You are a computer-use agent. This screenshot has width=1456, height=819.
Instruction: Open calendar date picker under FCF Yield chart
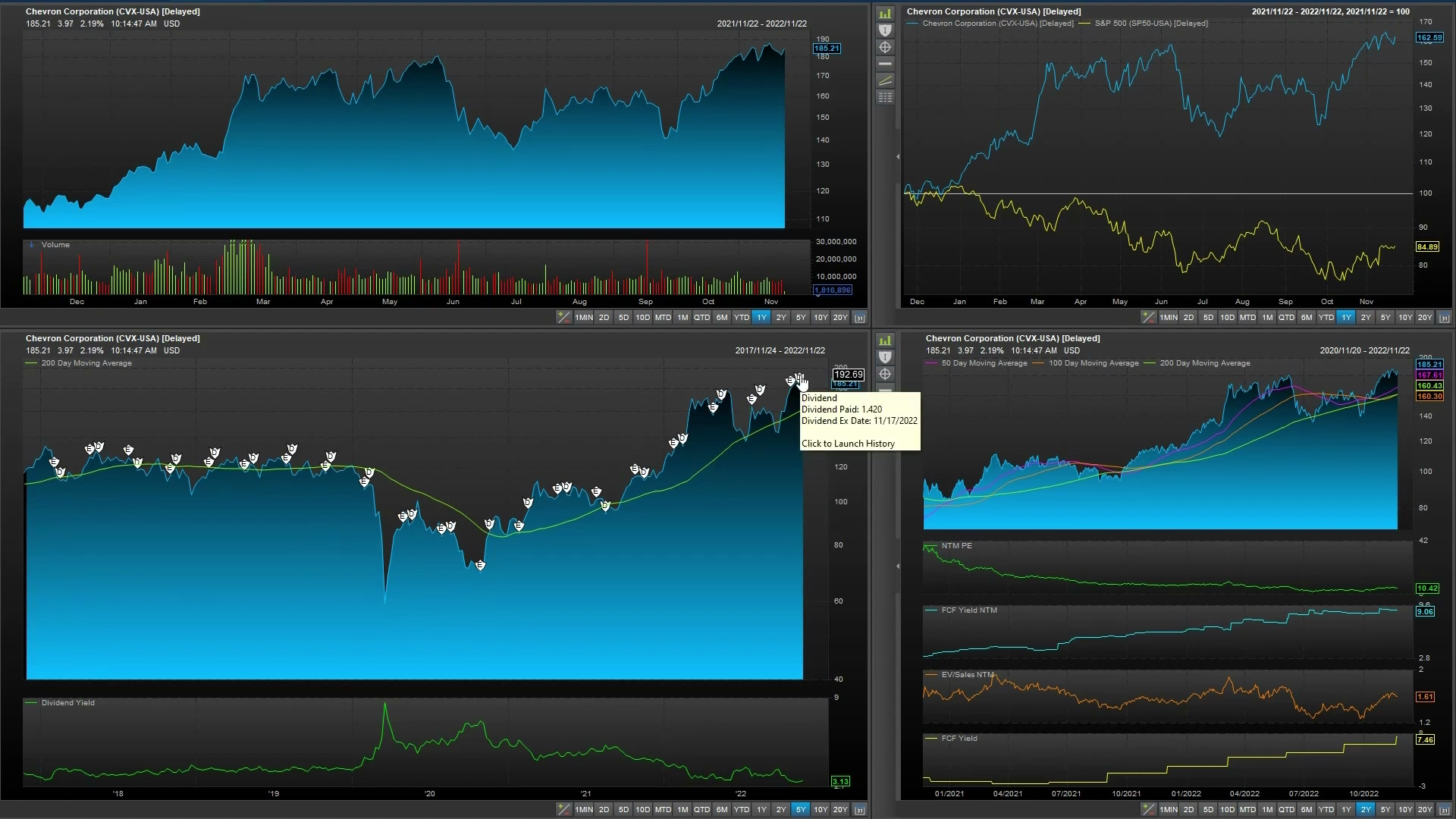point(1444,810)
